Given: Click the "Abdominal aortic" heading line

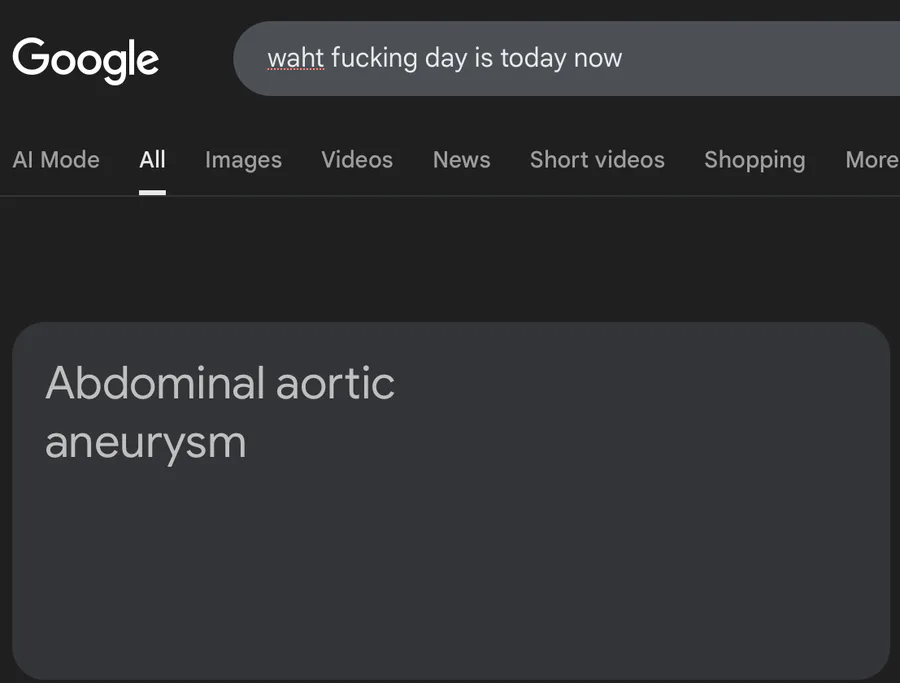Looking at the screenshot, I should click(x=220, y=383).
